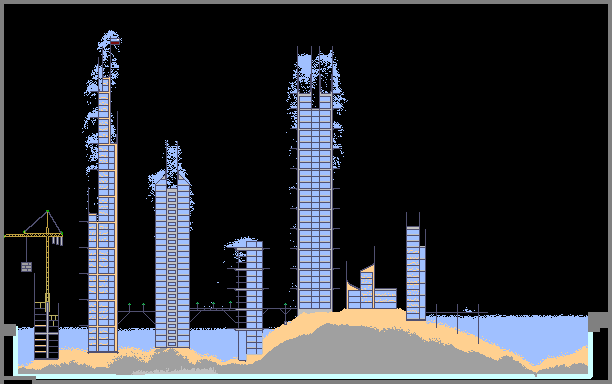Click the crane's hanging counterweights

coord(57,240)
